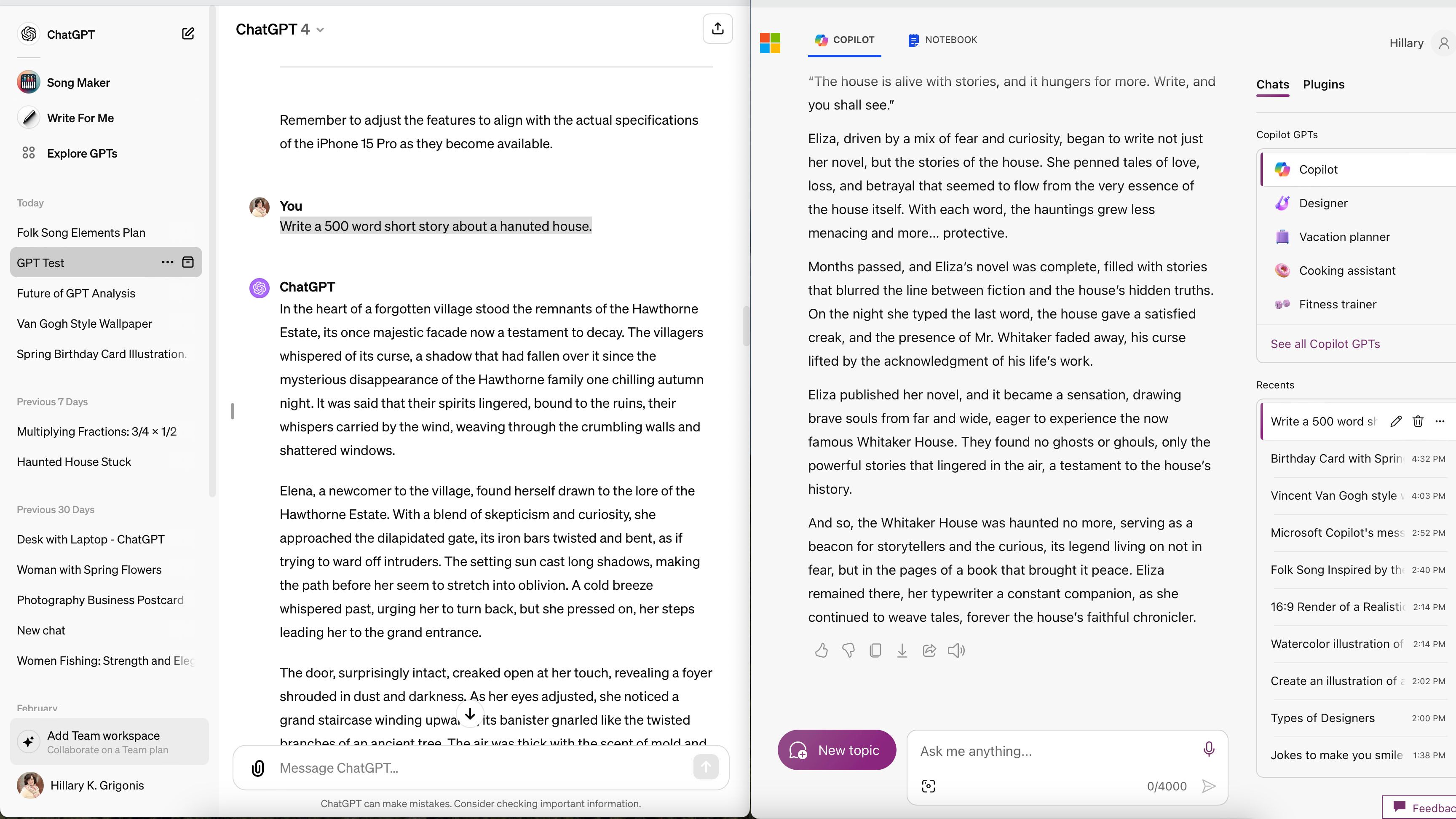Click the copy icon on Copilot response
1456x819 pixels.
point(875,651)
